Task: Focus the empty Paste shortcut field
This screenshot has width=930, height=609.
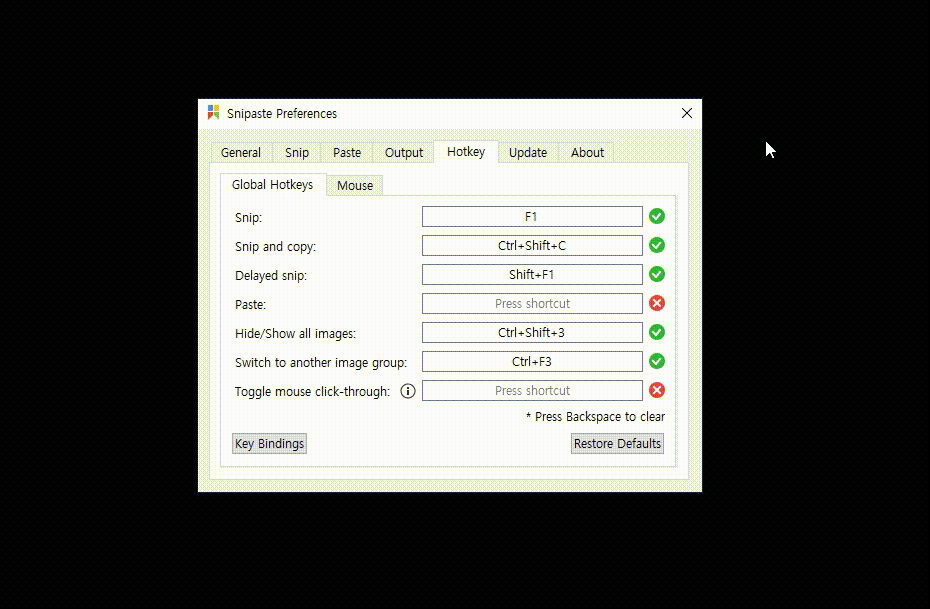Action: tap(532, 304)
